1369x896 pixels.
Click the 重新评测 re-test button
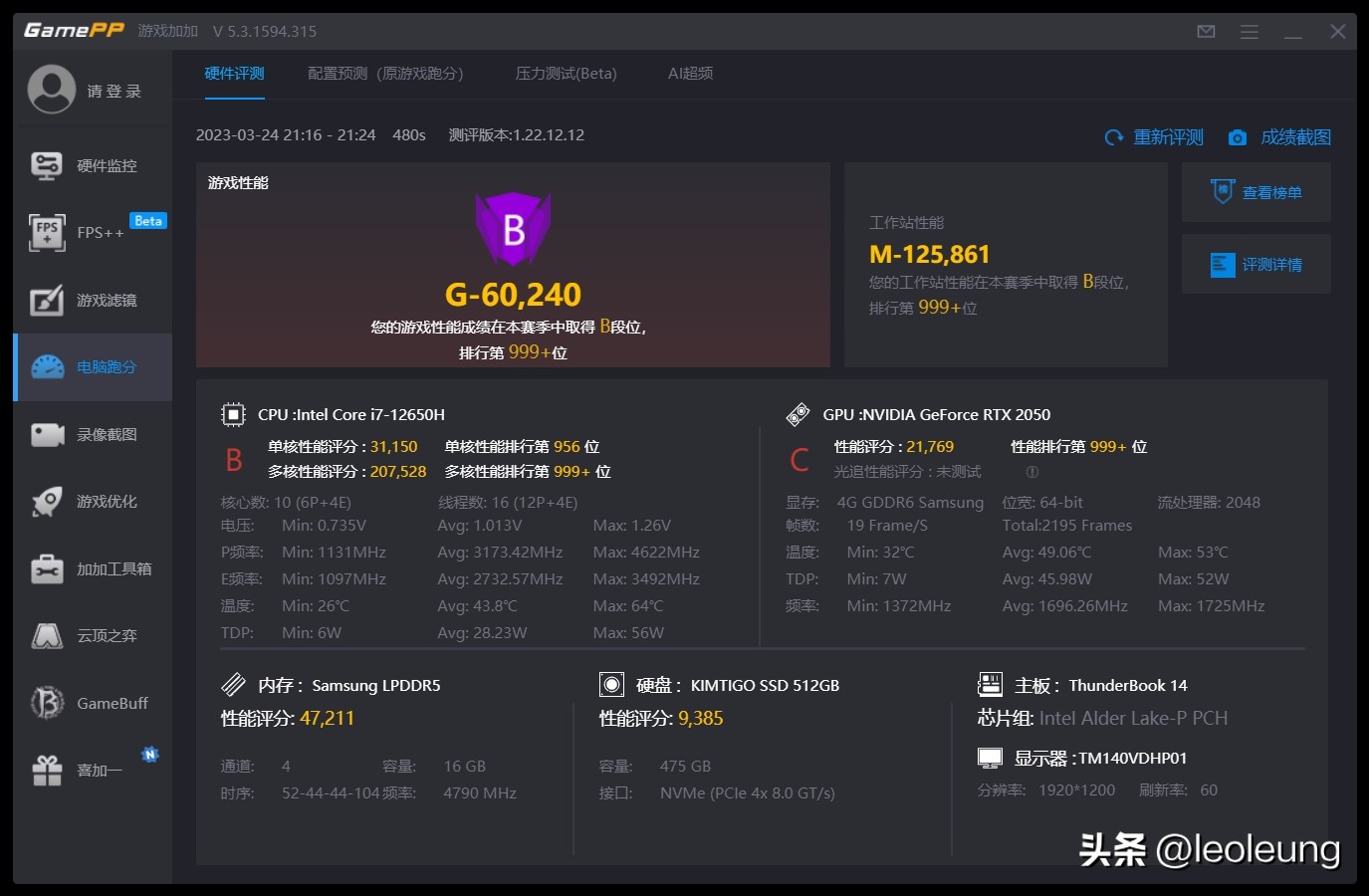(1155, 137)
